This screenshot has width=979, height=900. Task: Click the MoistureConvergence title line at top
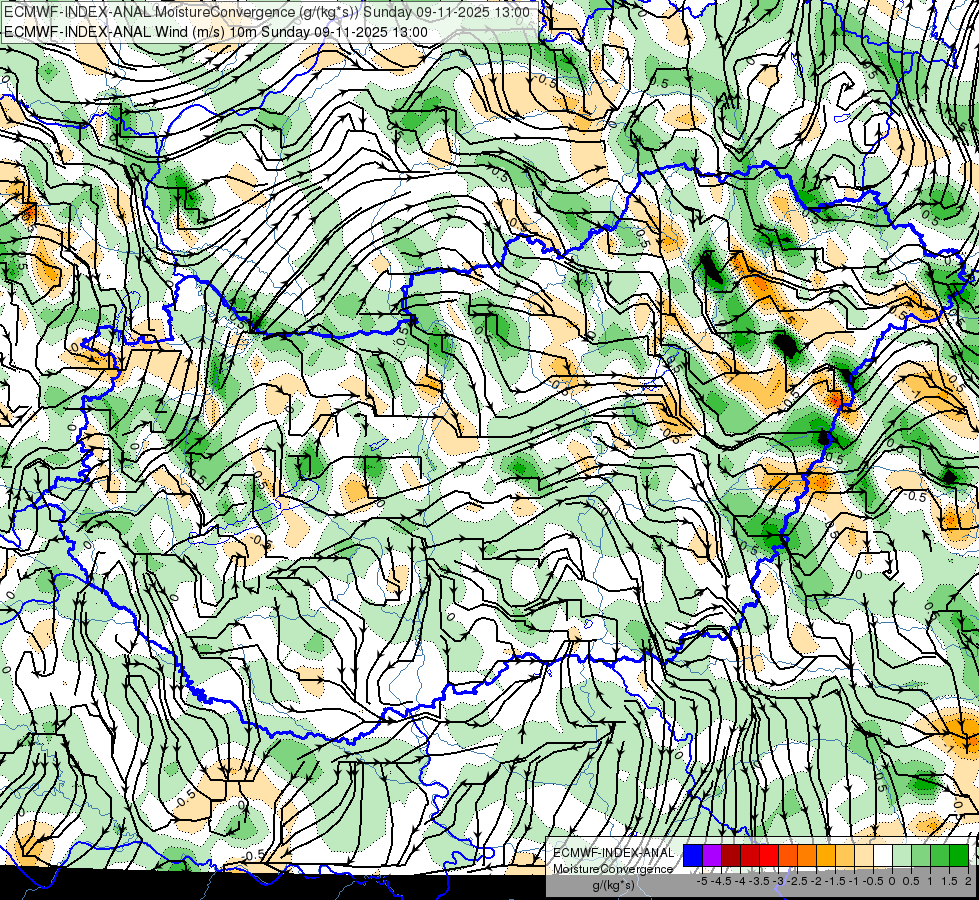pyautogui.click(x=267, y=12)
